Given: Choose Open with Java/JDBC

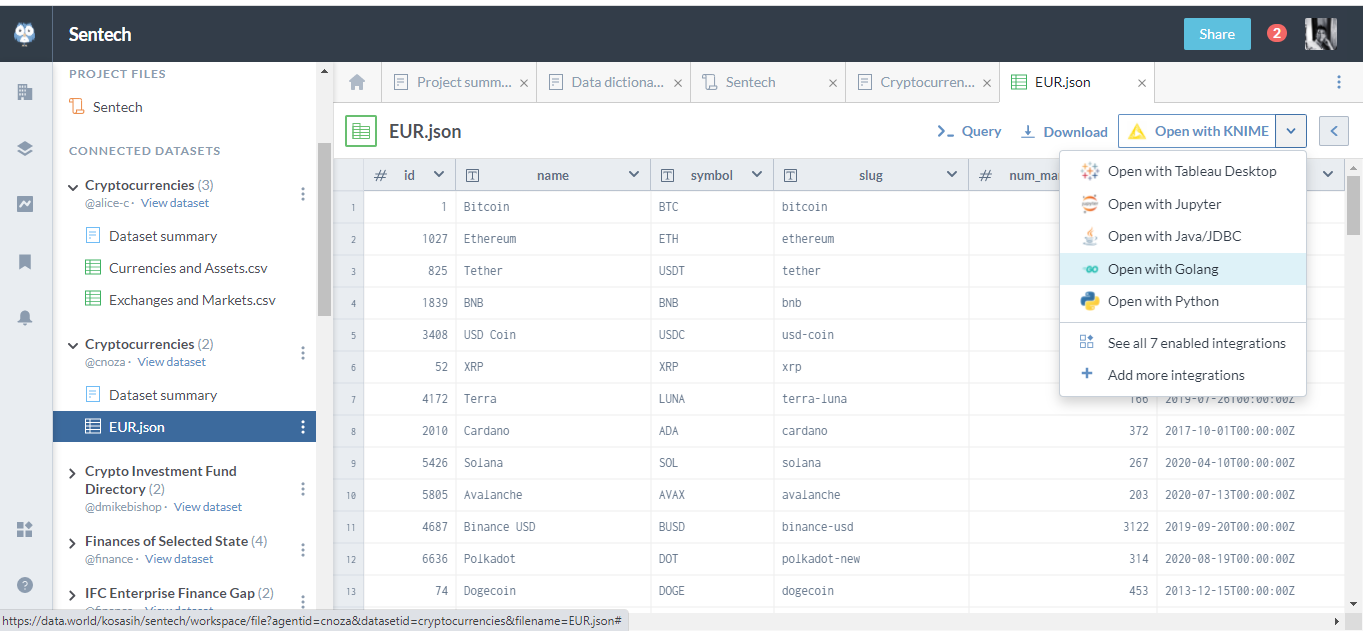Looking at the screenshot, I should click(x=1183, y=236).
